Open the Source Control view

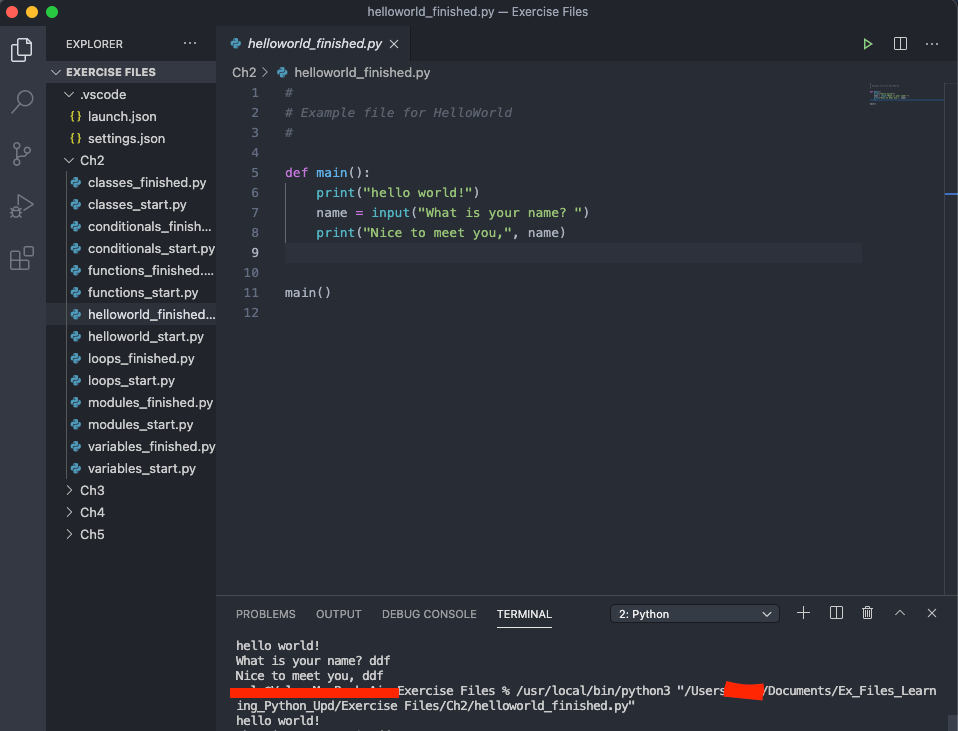pyautogui.click(x=22, y=154)
